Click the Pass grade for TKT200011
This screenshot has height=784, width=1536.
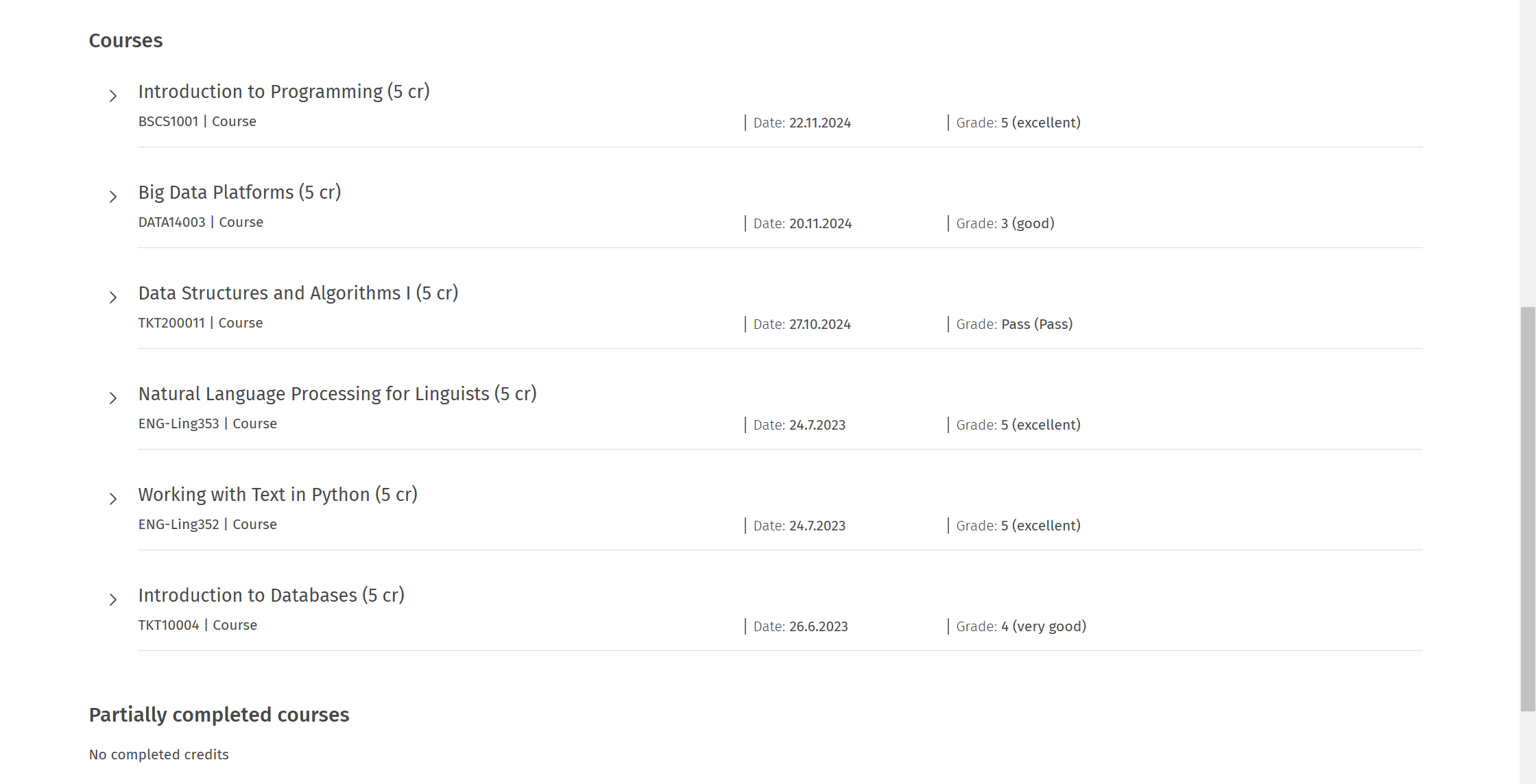pyautogui.click(x=1036, y=324)
